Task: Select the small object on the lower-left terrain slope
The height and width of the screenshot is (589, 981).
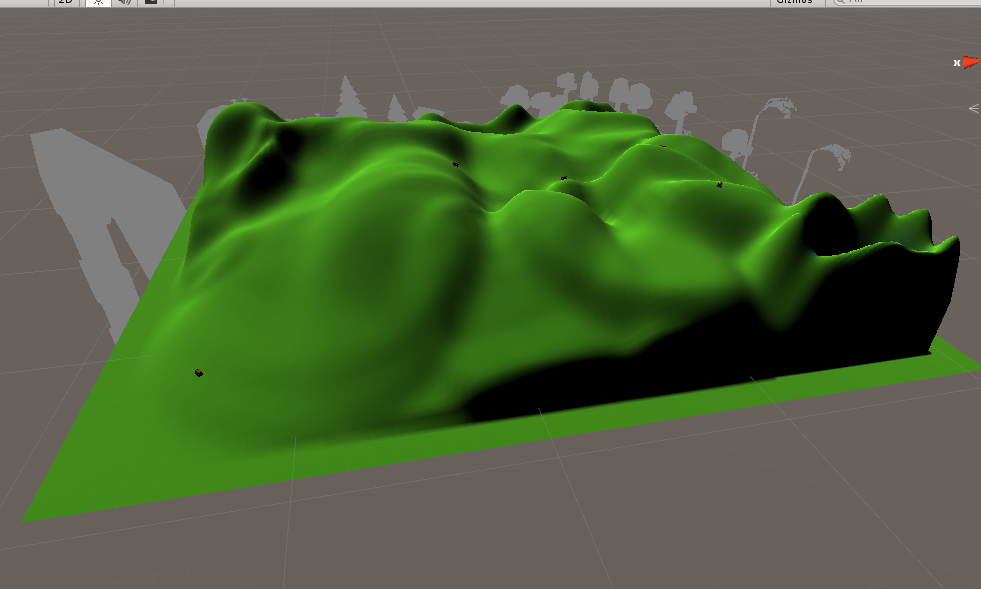Action: coord(199,373)
